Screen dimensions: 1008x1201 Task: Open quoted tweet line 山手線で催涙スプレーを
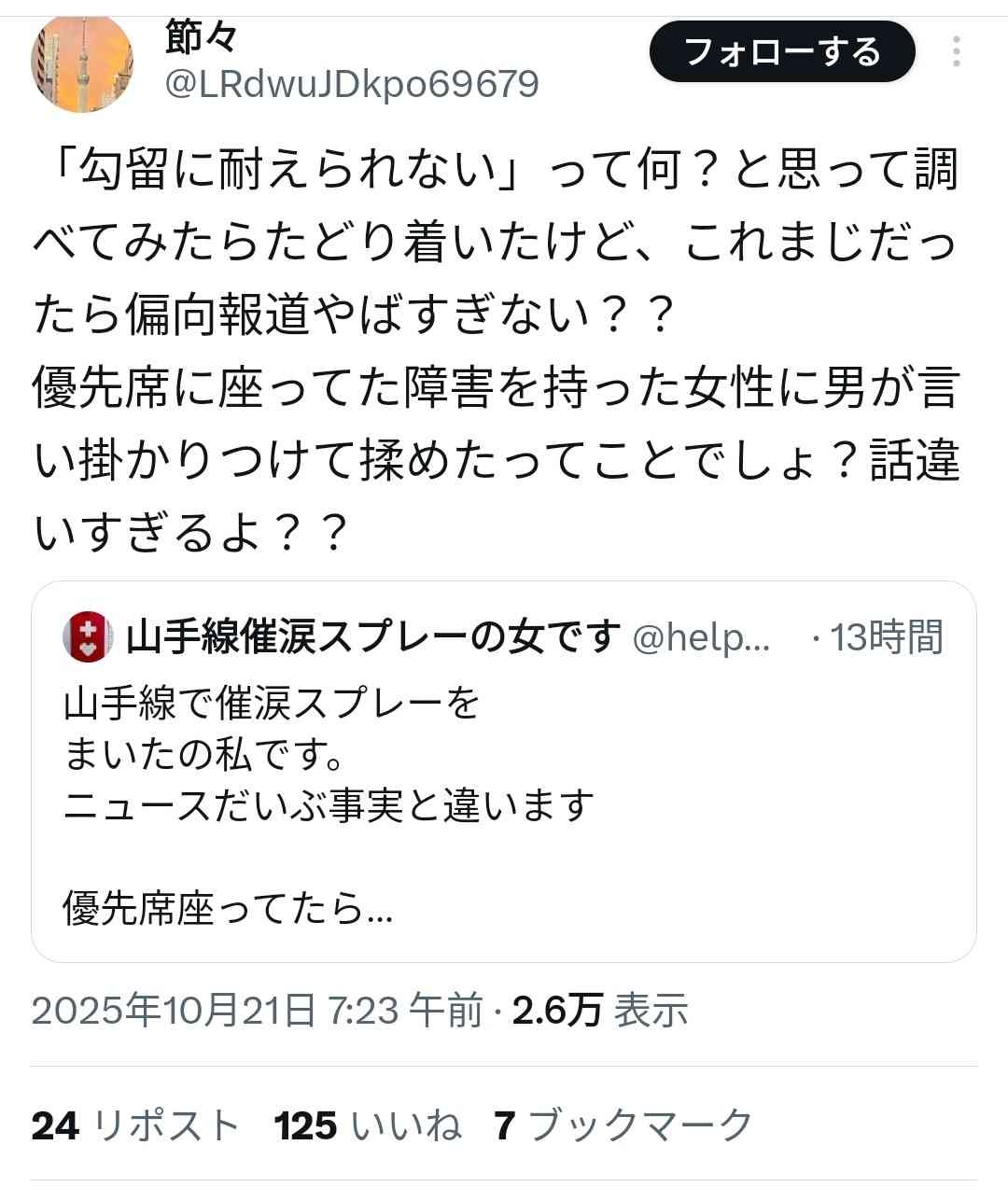click(271, 703)
